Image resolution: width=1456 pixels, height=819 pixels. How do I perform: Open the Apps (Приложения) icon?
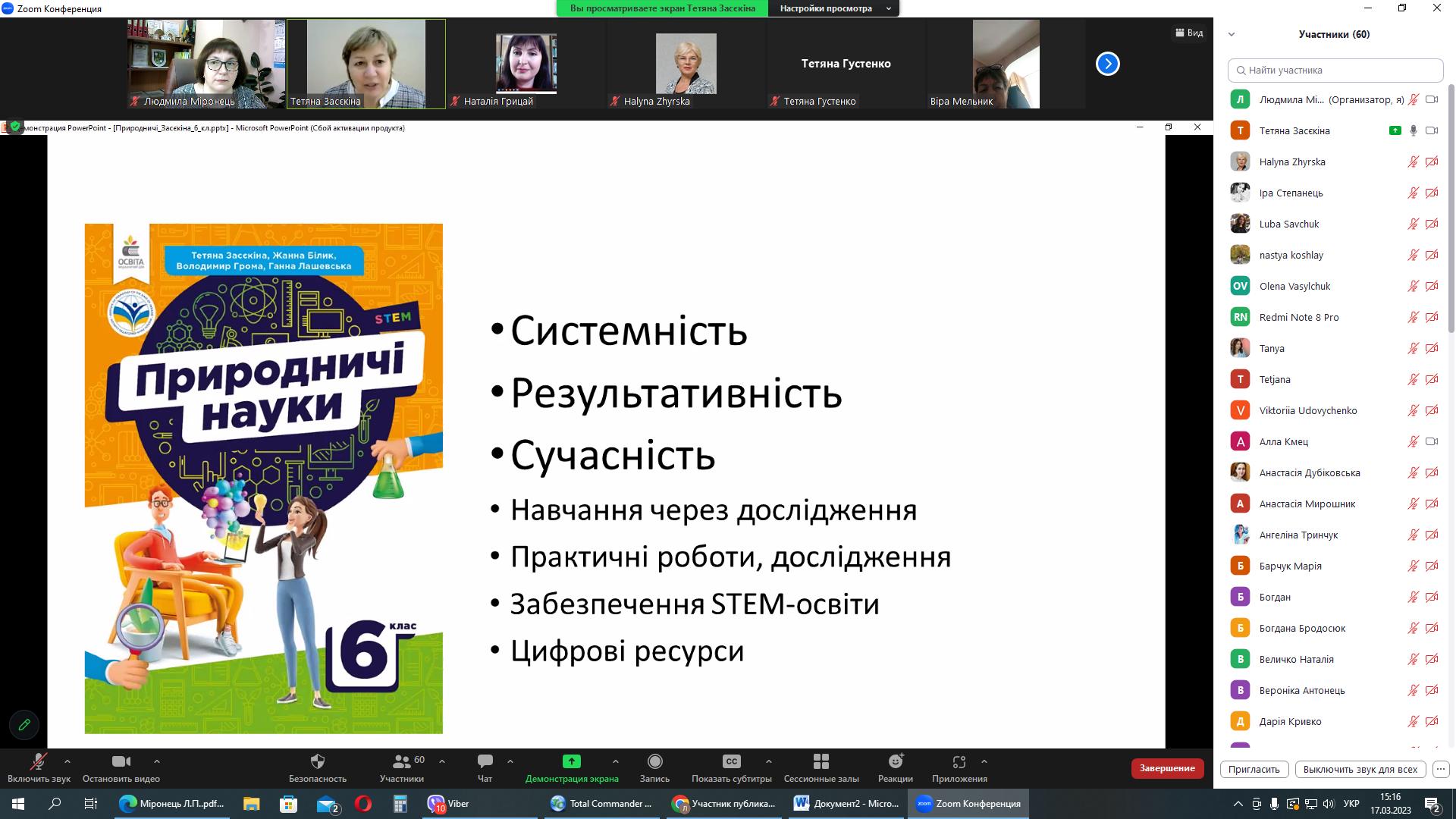coord(959,761)
